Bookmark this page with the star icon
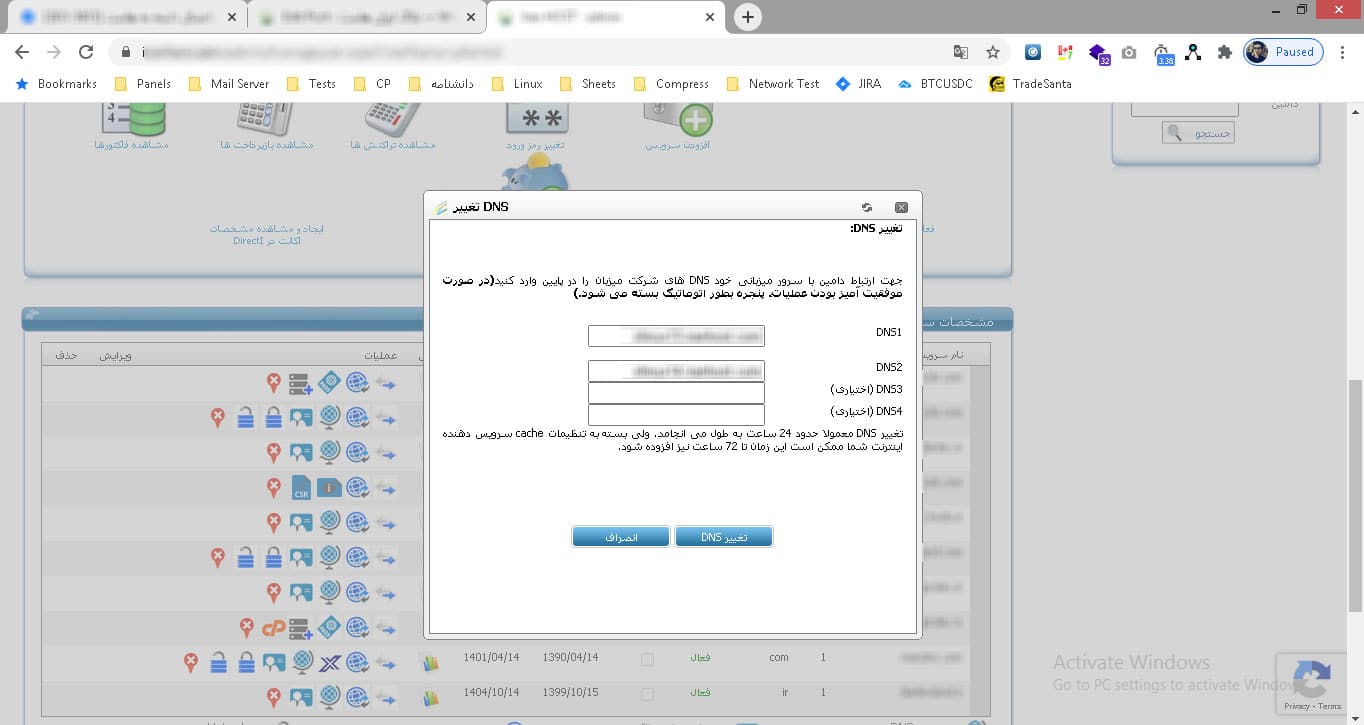This screenshot has width=1364, height=725. (993, 52)
